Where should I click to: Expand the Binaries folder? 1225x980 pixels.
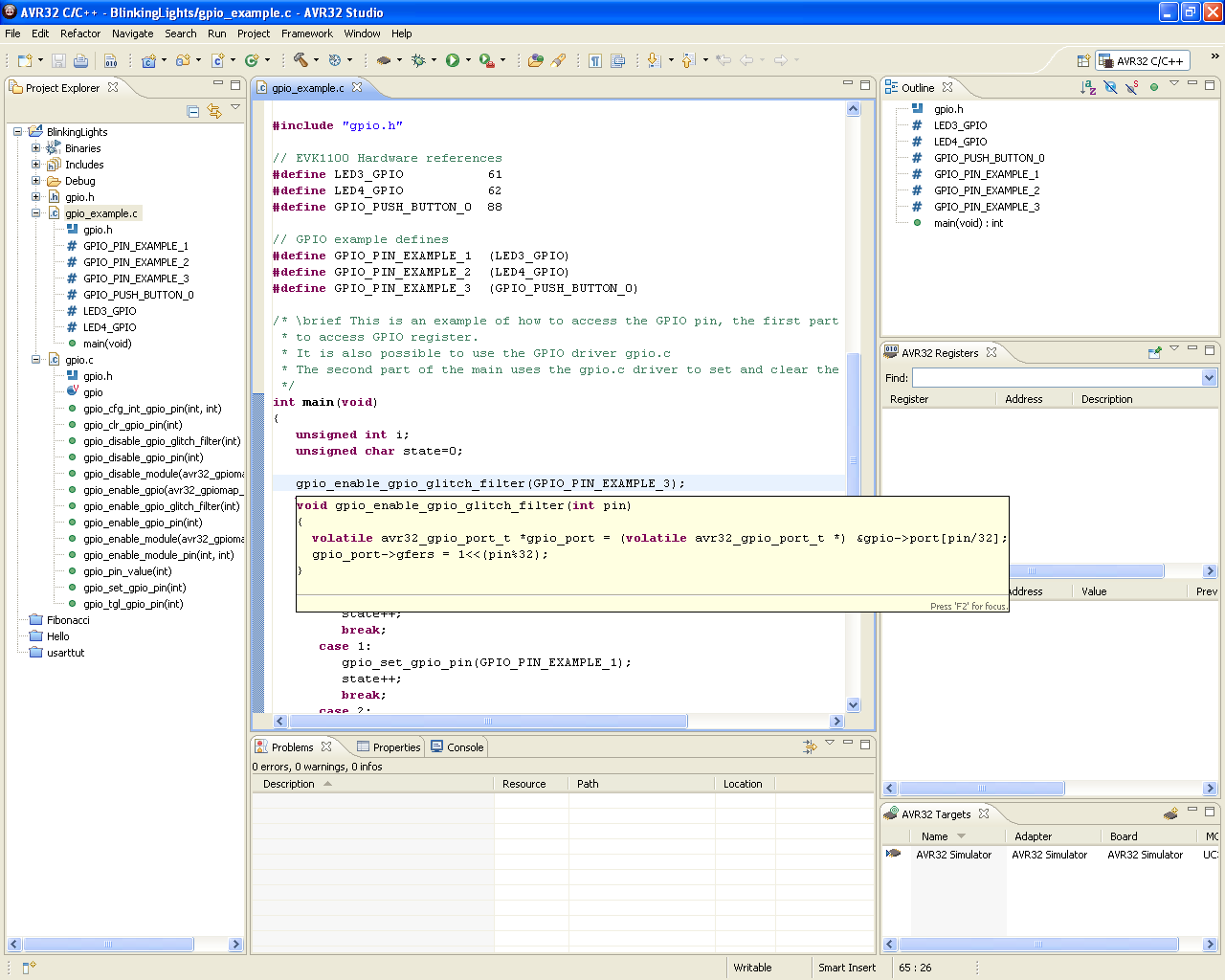pyautogui.click(x=35, y=148)
